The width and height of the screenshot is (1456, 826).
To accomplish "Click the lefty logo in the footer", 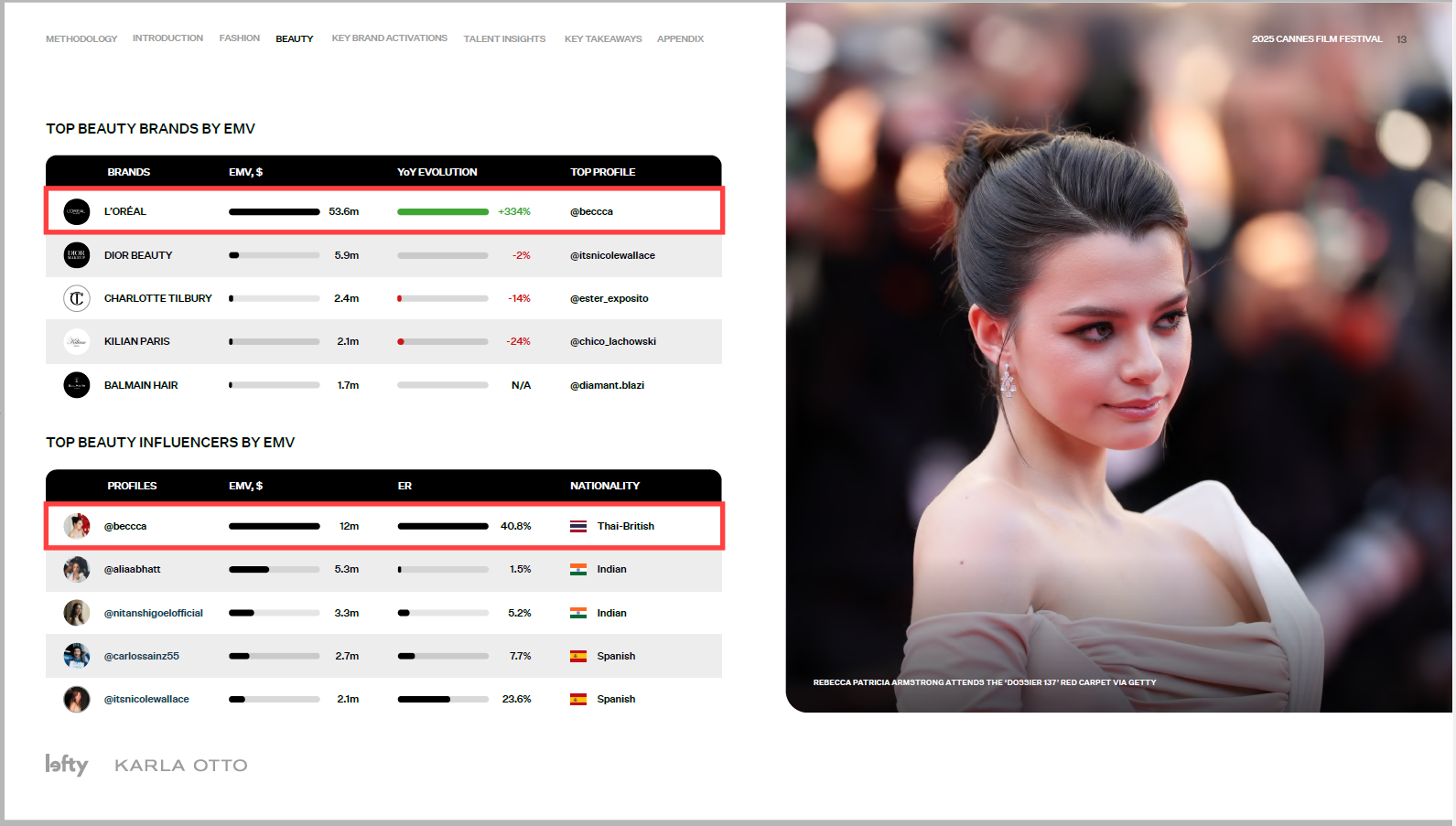I will coord(67,765).
